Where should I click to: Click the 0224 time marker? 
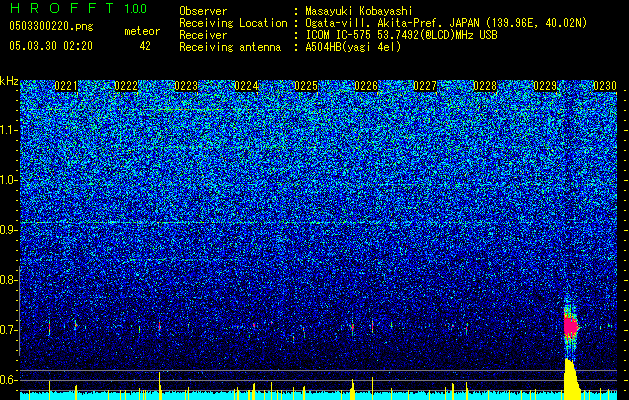point(246,86)
